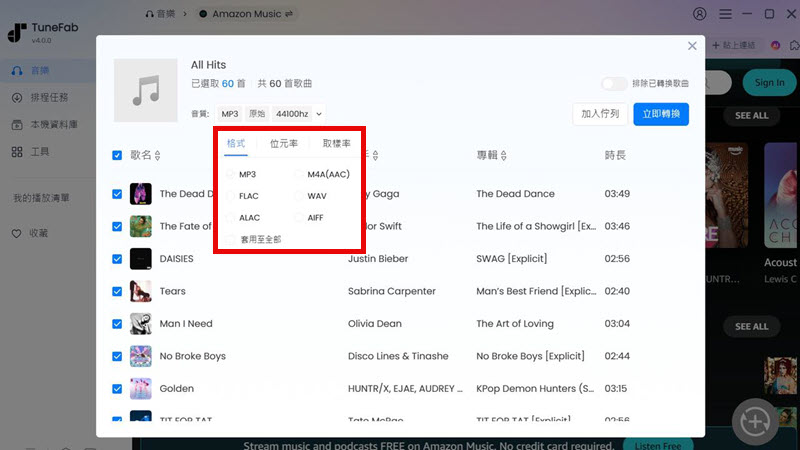Close the All Hits conversion dialog
800x450 pixels.
692,46
